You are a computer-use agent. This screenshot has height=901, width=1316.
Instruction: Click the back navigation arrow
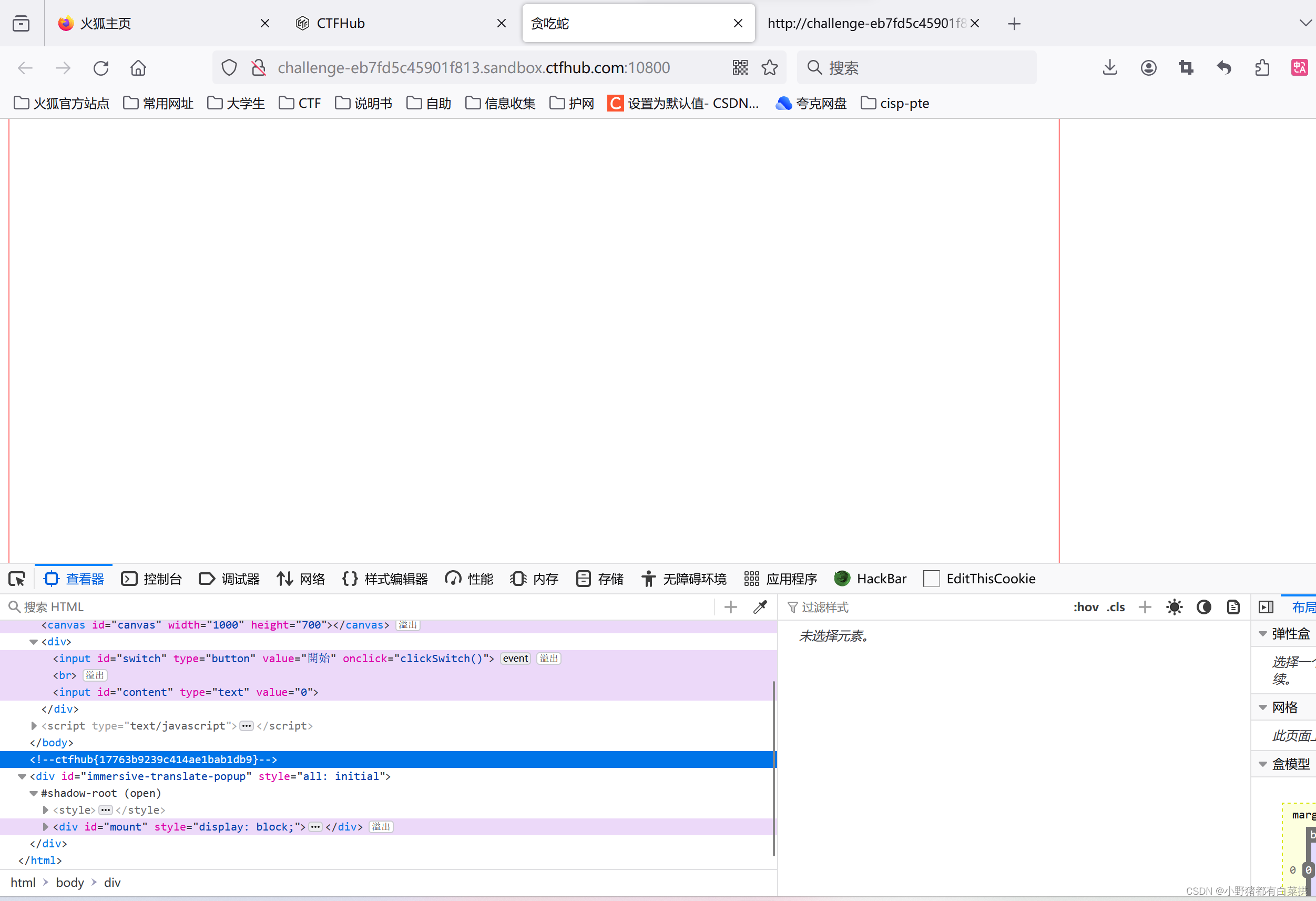coord(25,68)
